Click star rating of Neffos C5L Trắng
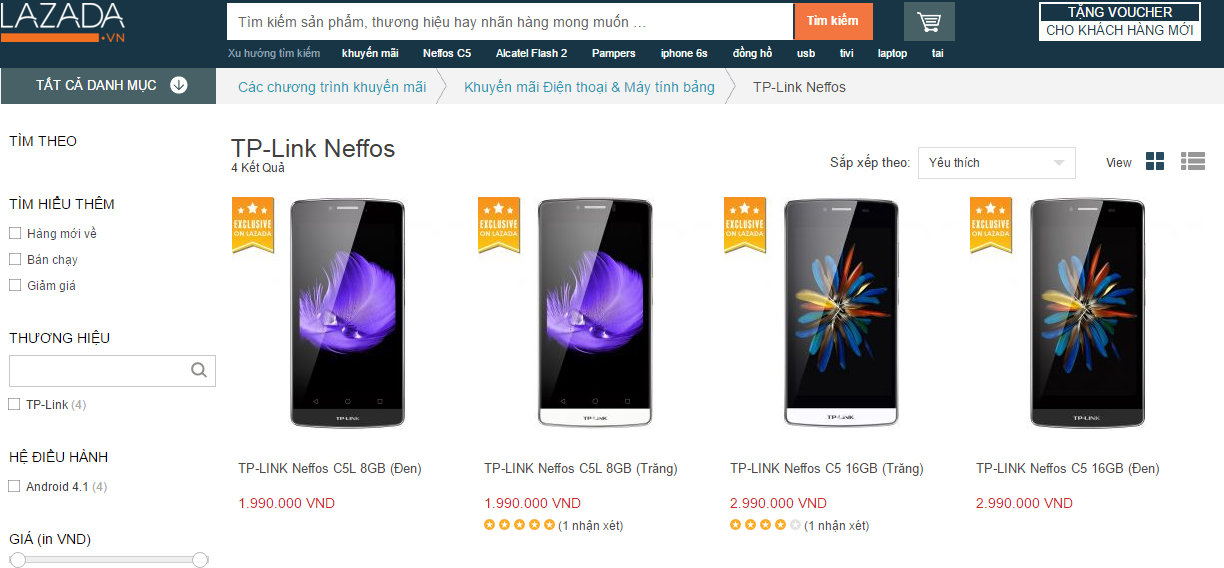 (519, 525)
